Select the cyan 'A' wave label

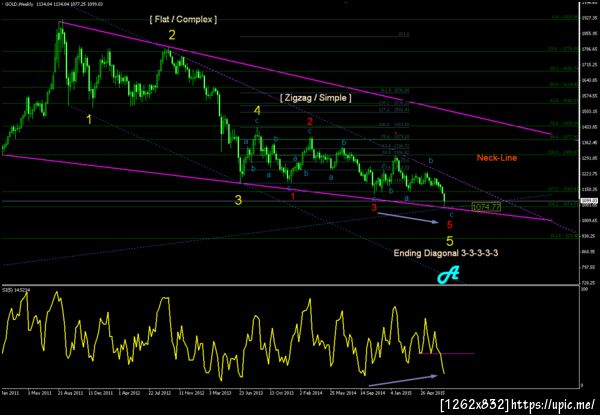point(448,275)
